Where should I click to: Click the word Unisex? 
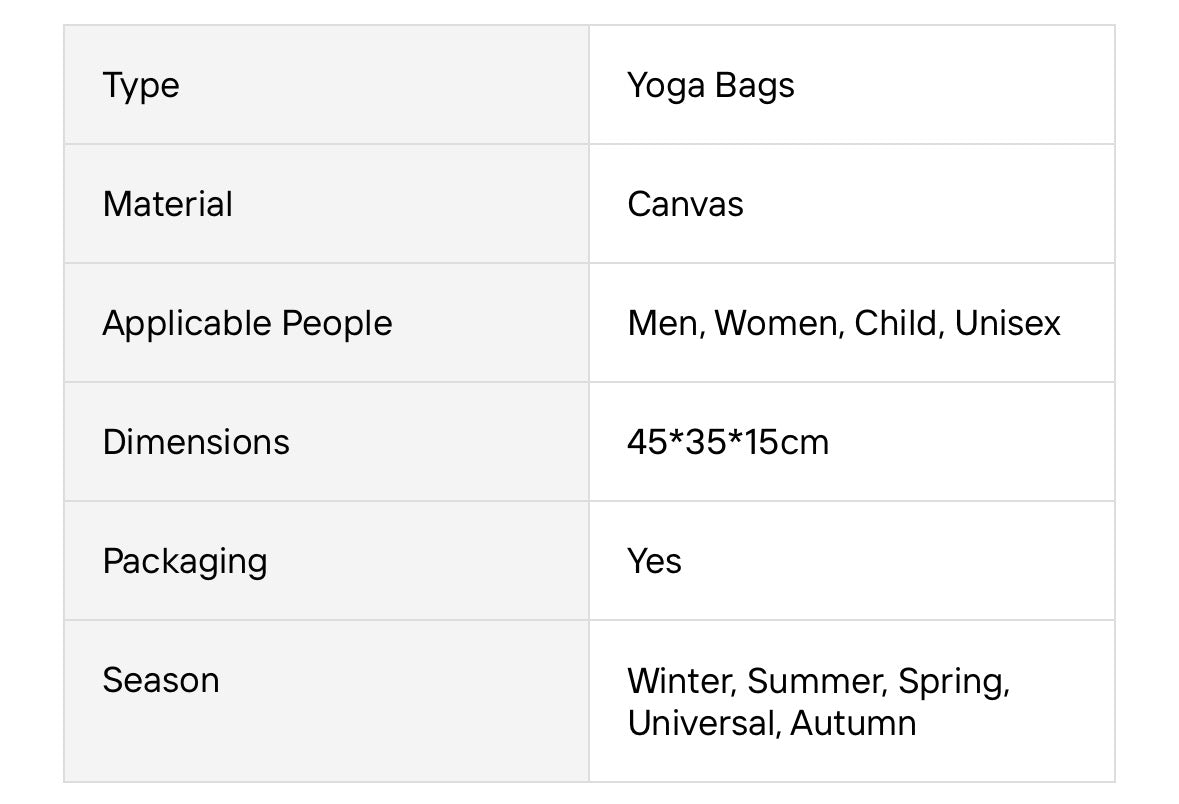[x=1008, y=323]
